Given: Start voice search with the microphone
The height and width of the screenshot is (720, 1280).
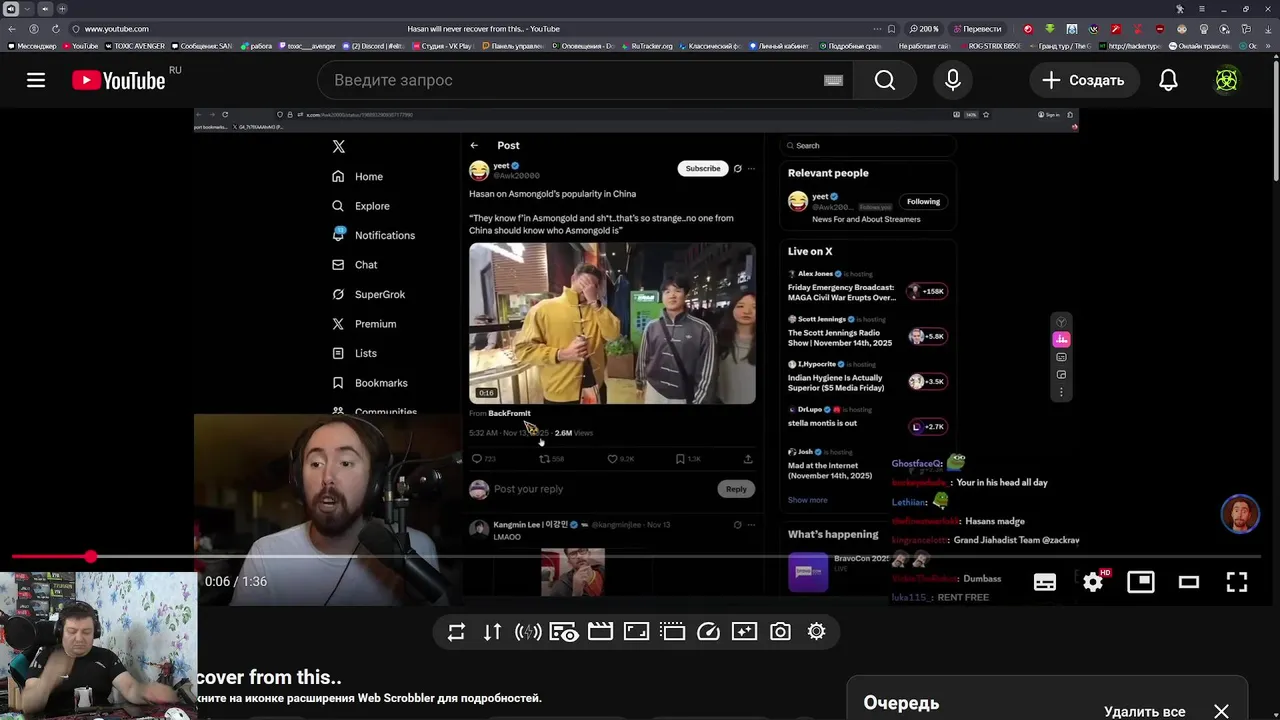Looking at the screenshot, I should click(x=953, y=80).
